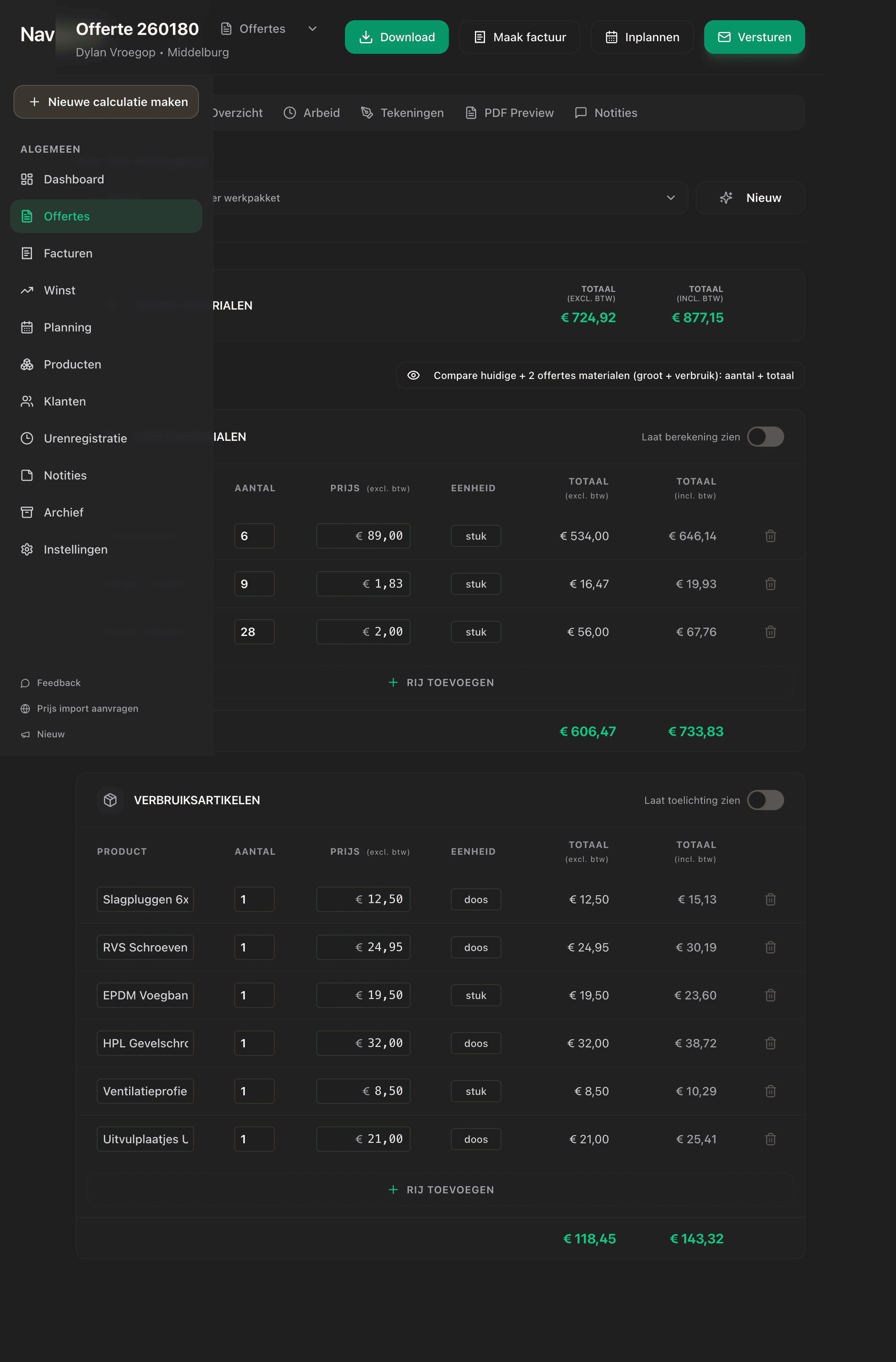The width and height of the screenshot is (896, 1362).
Task: Delete the Slagpluggen 6x row
Action: 770,899
